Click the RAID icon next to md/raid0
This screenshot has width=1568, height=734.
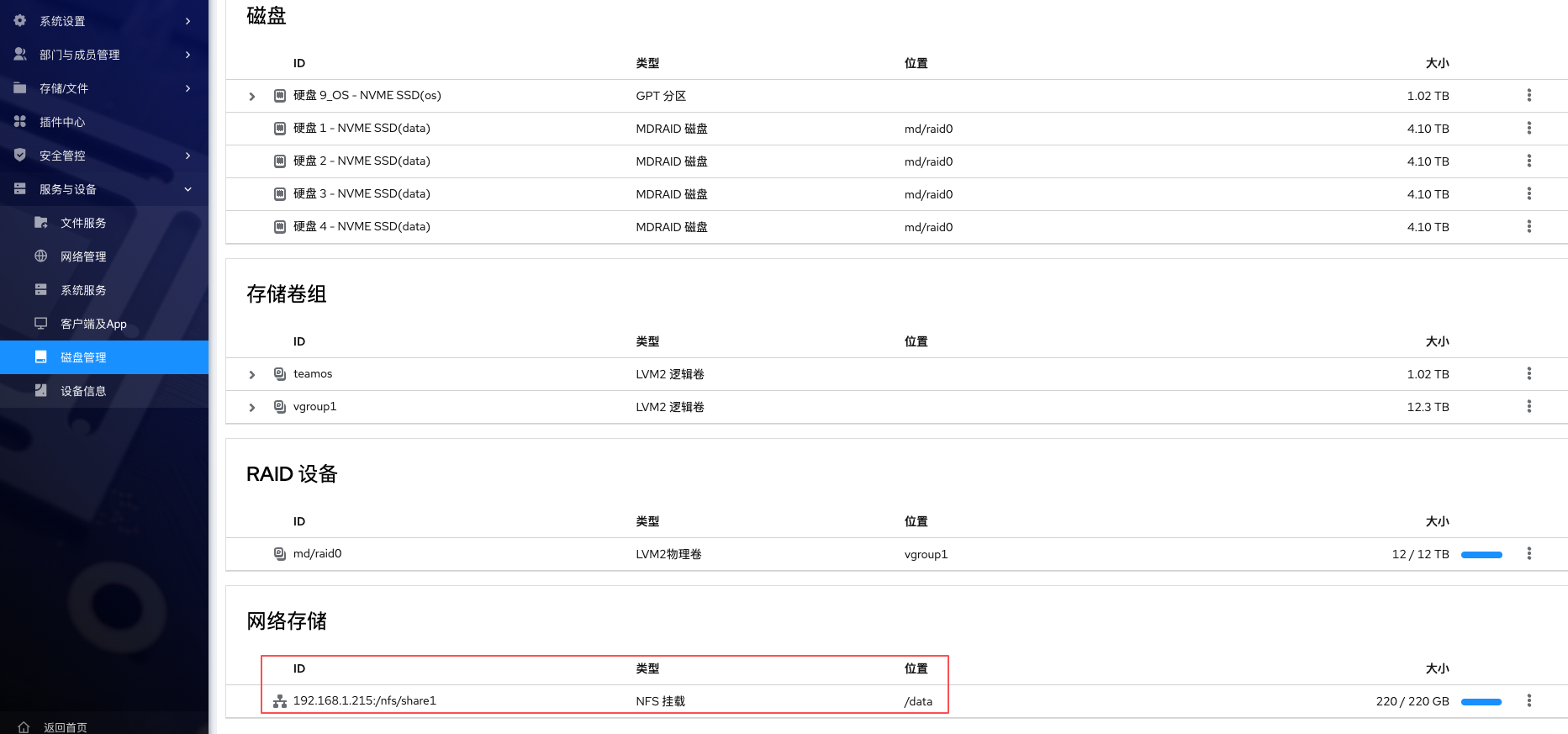click(280, 553)
